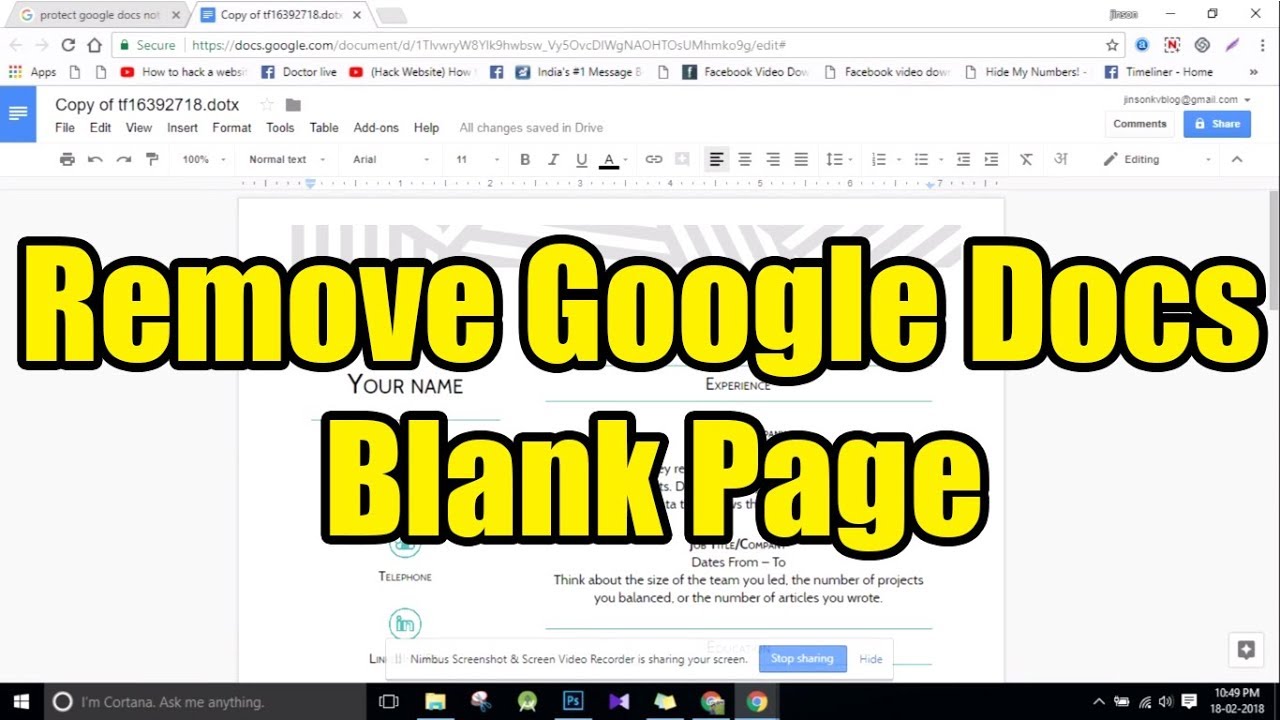The image size is (1280, 720).
Task: Toggle bold formatting
Action: click(x=525, y=159)
